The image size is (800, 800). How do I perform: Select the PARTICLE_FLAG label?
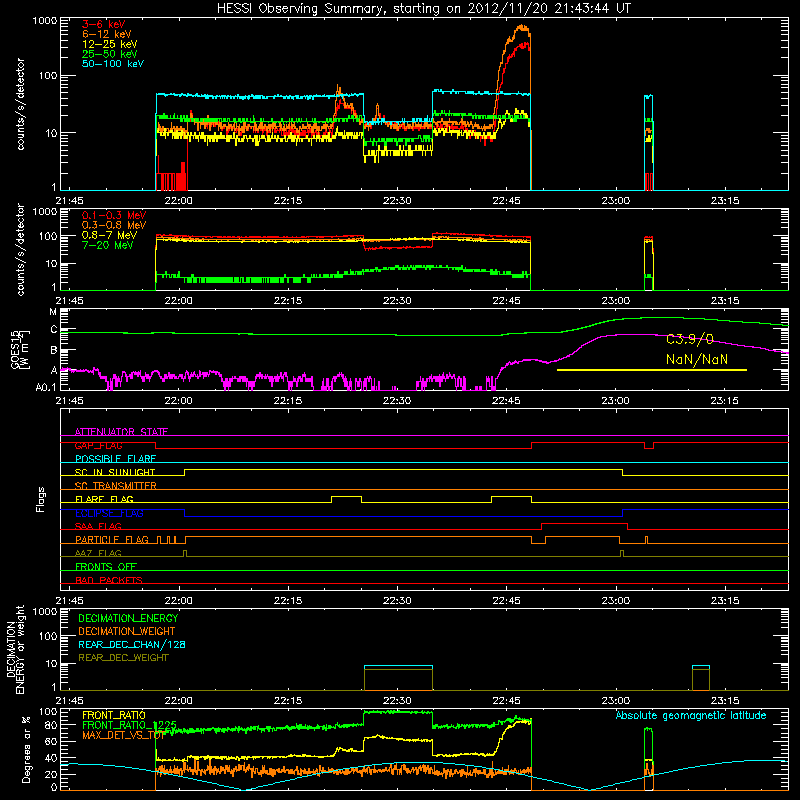point(112,540)
